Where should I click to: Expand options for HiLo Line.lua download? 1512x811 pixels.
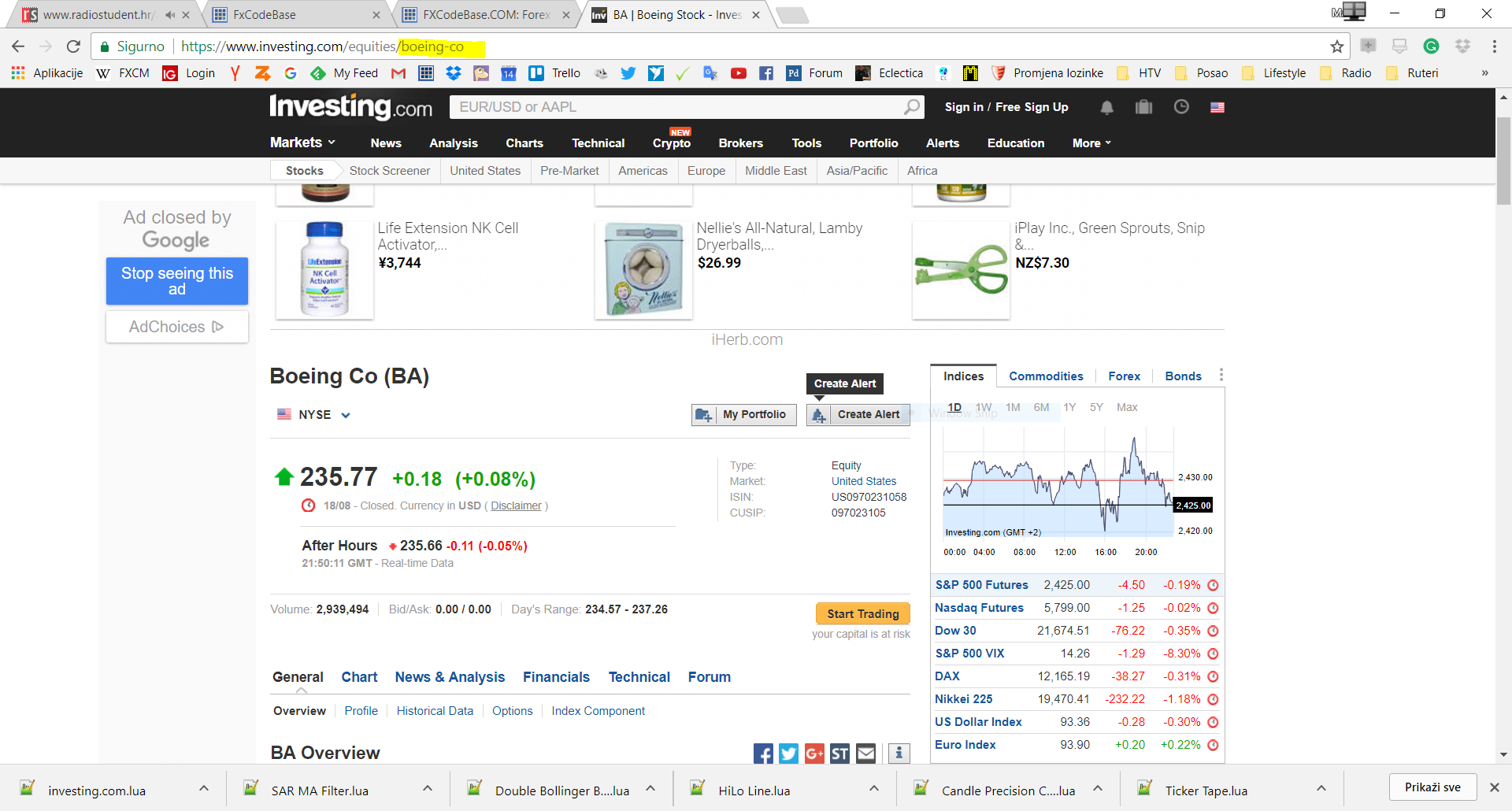pos(873,788)
